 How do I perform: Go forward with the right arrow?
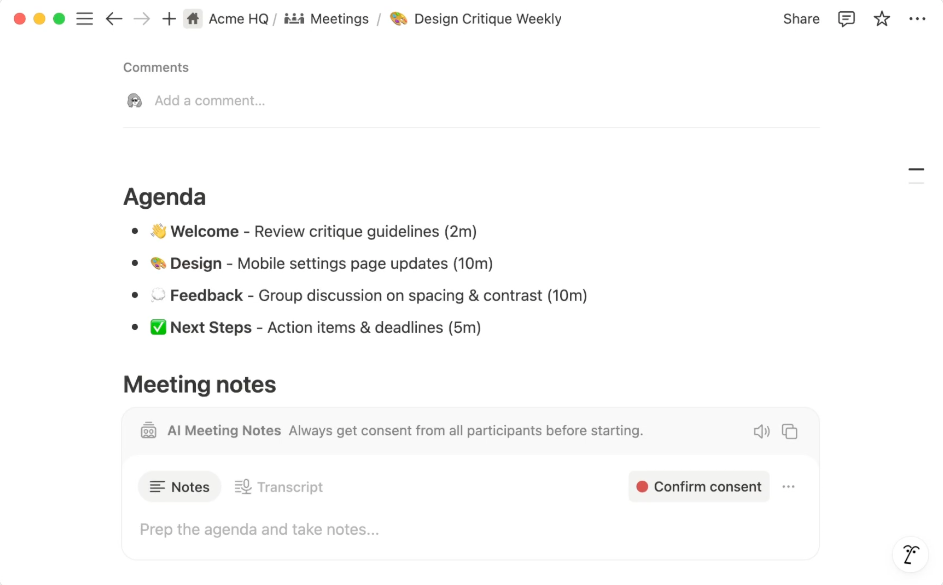coord(141,19)
